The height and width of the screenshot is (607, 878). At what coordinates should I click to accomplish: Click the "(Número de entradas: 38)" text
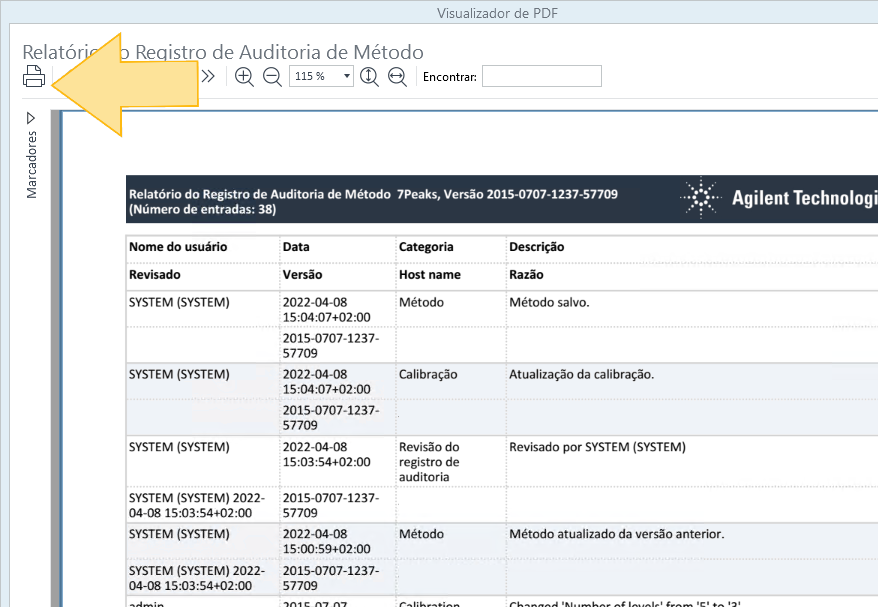point(202,209)
